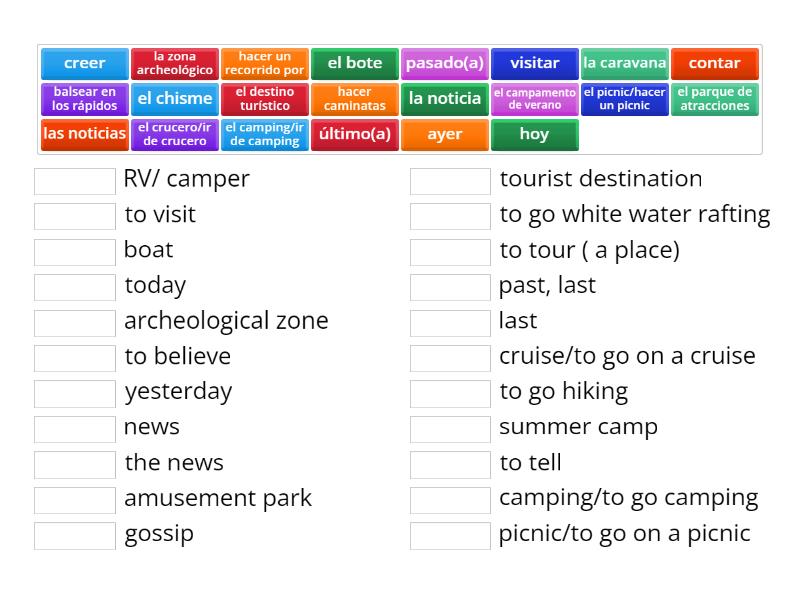Select the empty box beside 'gossip'

pos(75,536)
